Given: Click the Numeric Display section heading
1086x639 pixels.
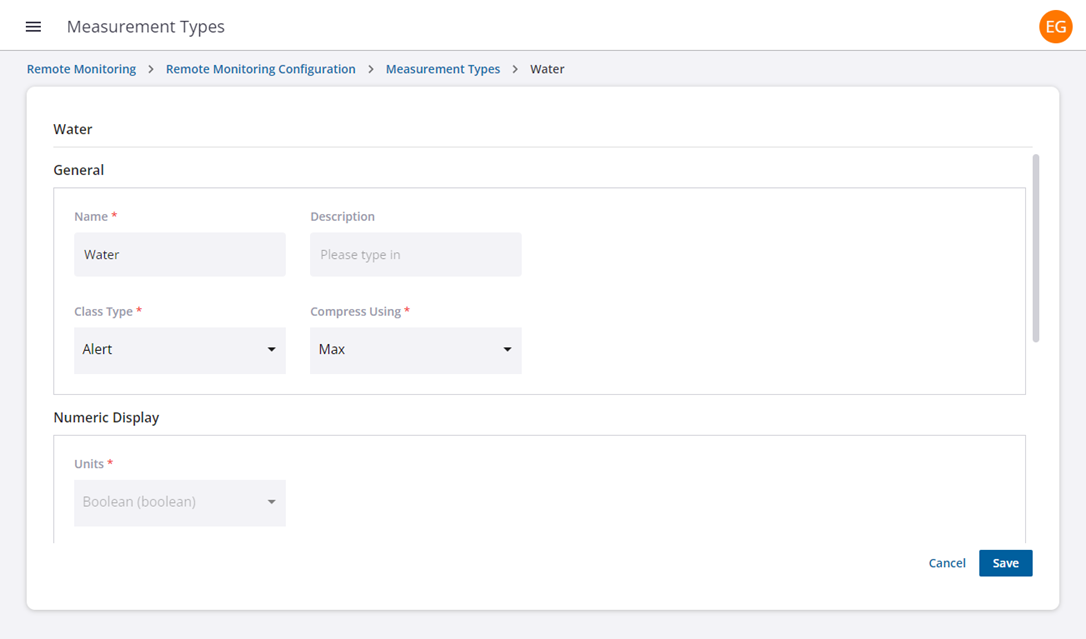Looking at the screenshot, I should click(x=106, y=417).
